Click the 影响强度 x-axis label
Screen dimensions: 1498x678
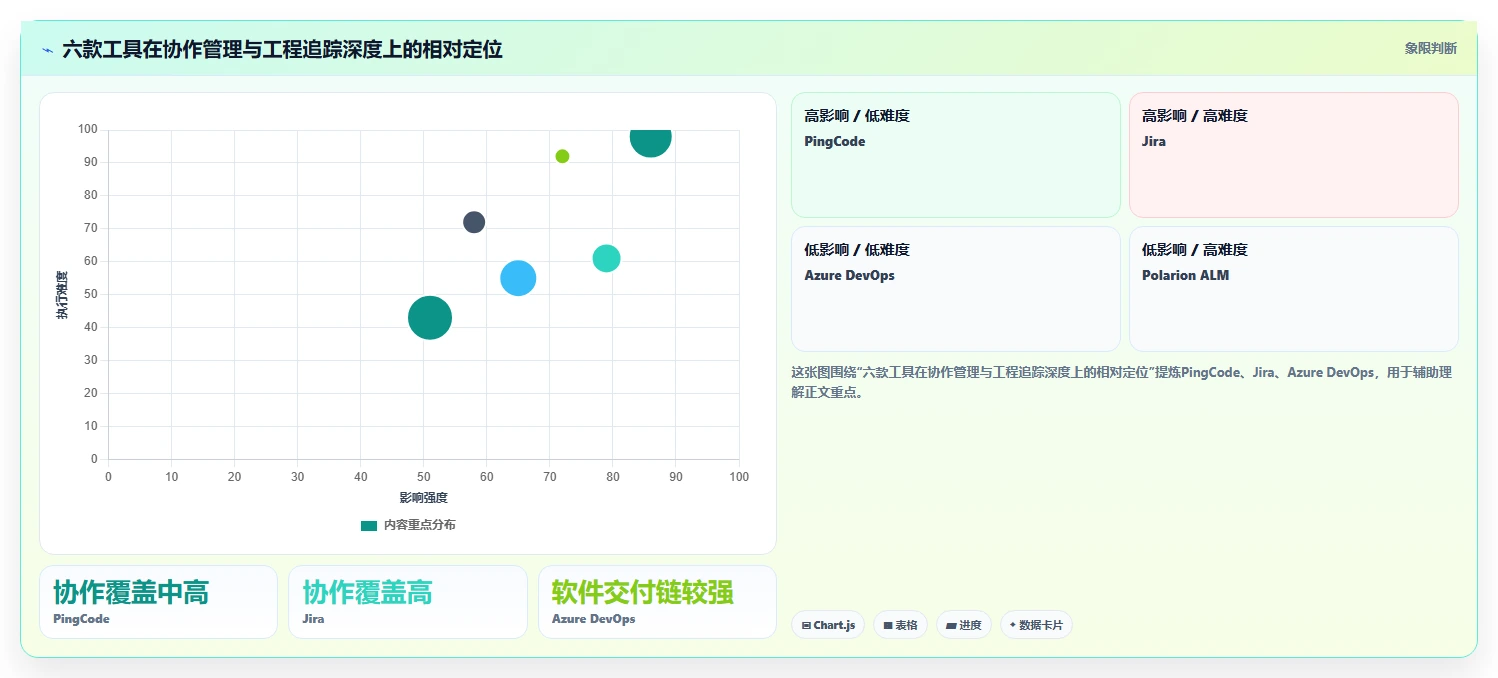423,498
